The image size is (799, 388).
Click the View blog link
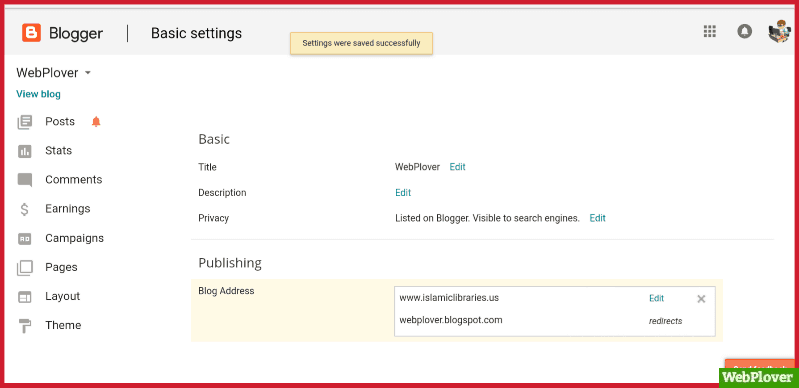pyautogui.click(x=38, y=94)
